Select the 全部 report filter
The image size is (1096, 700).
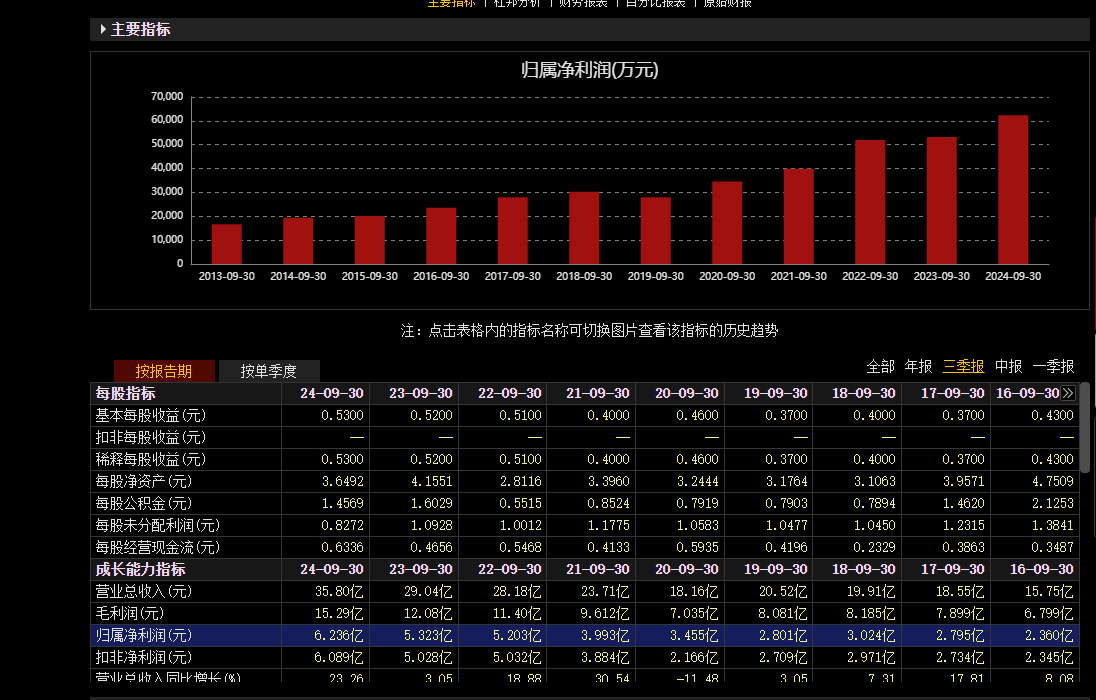click(880, 366)
